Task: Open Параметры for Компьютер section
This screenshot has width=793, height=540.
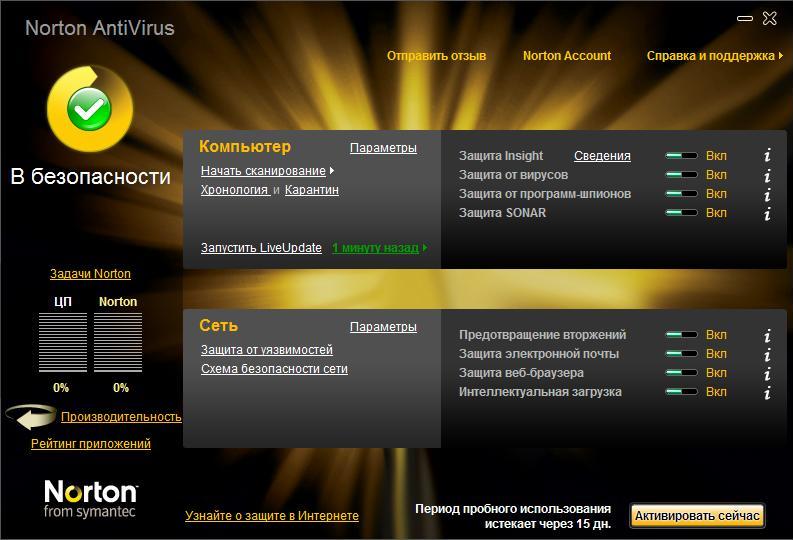Action: click(383, 148)
